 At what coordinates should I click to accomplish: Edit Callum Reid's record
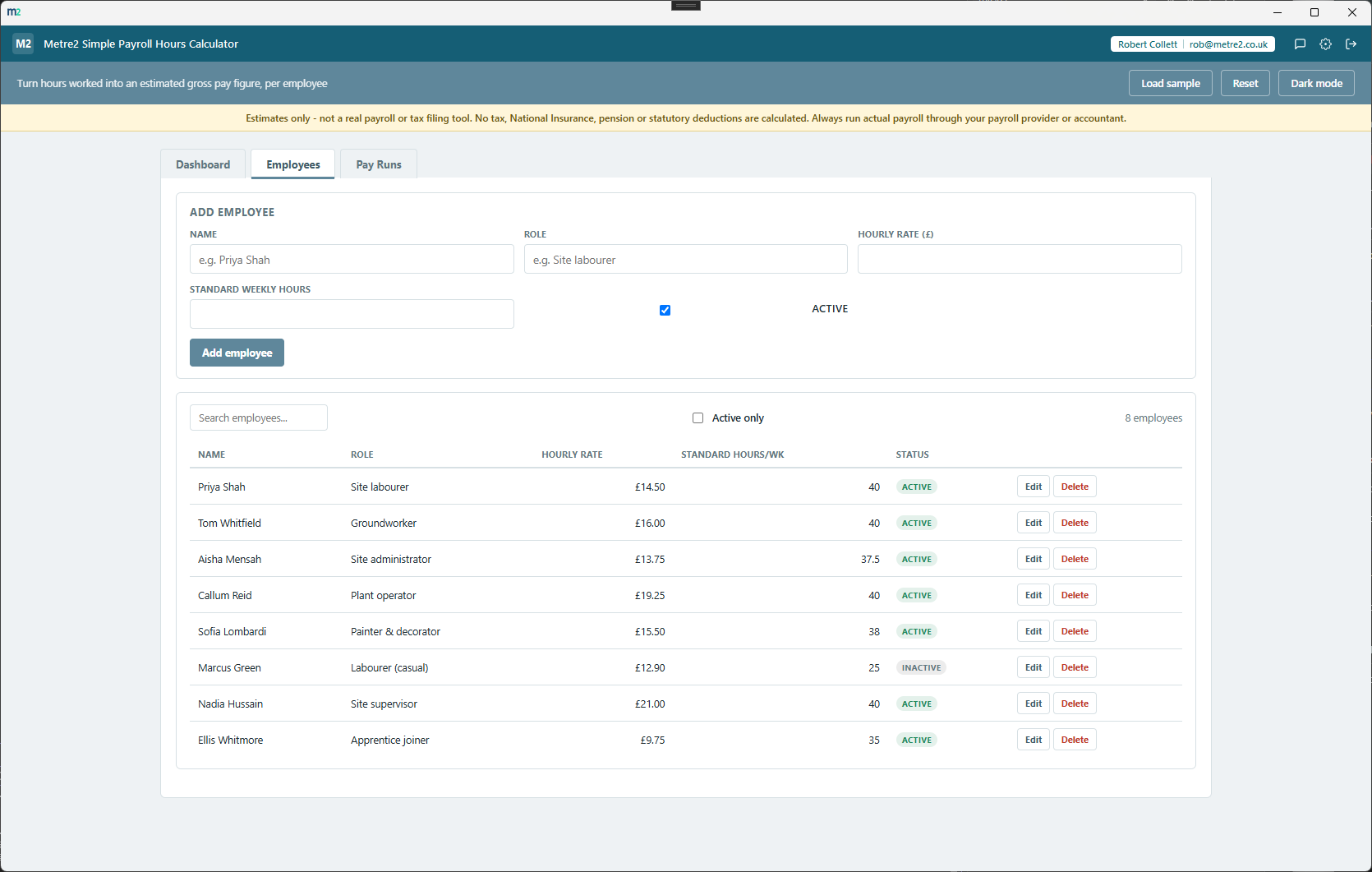[x=1034, y=595]
